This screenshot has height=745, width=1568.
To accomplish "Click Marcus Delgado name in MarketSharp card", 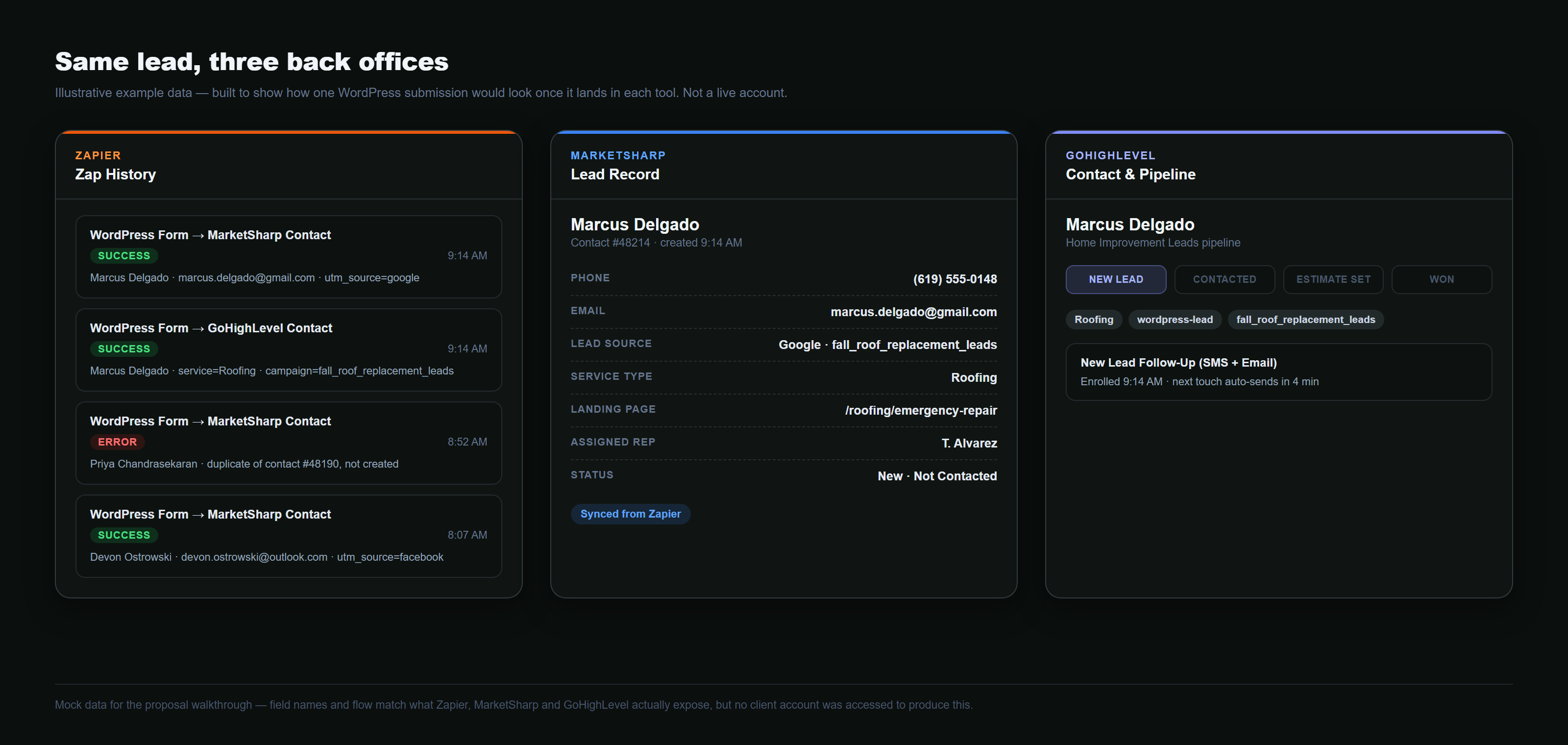I will point(634,224).
